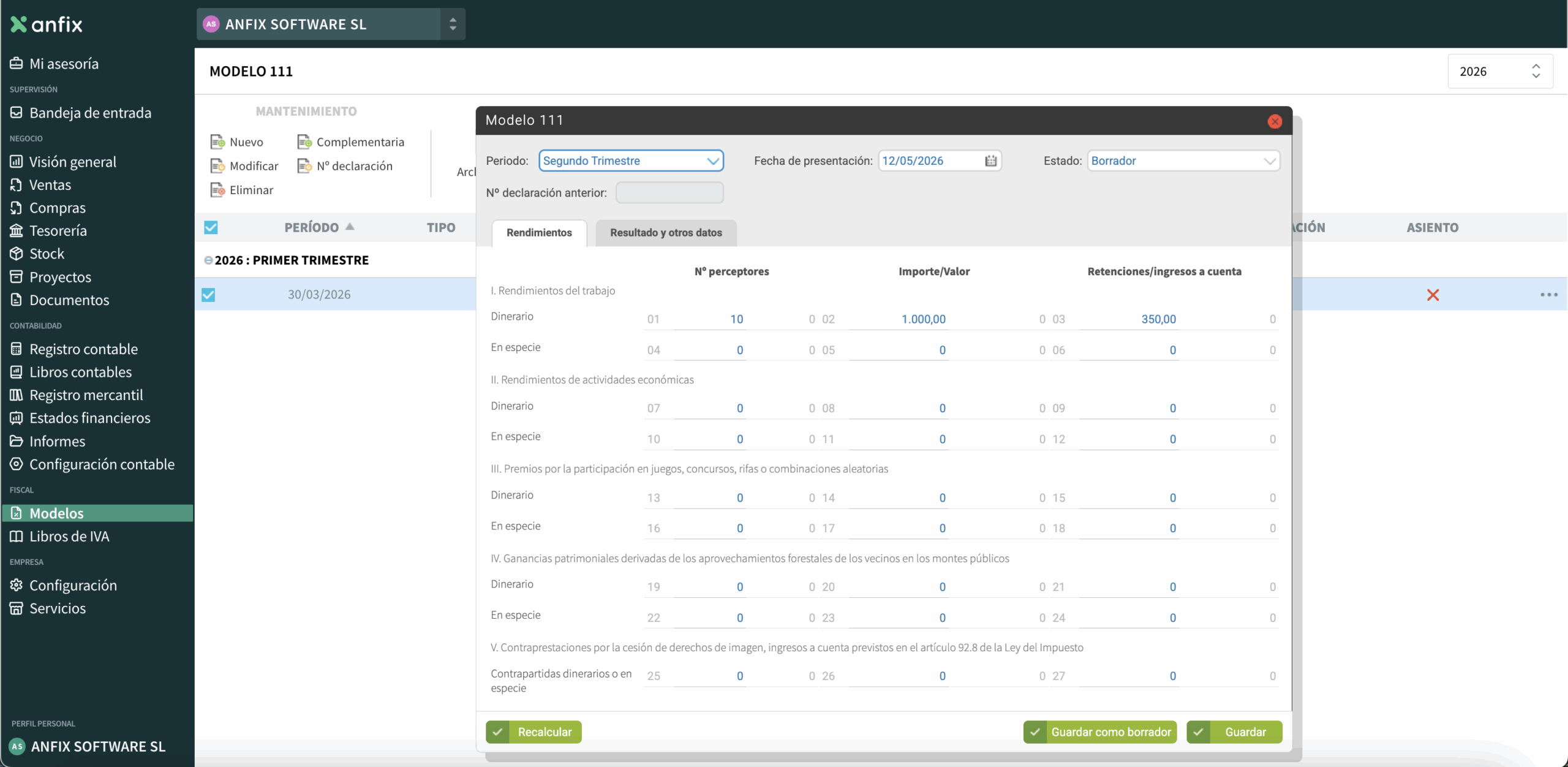Open the calendar picker for Fecha de presentación

pos(990,161)
